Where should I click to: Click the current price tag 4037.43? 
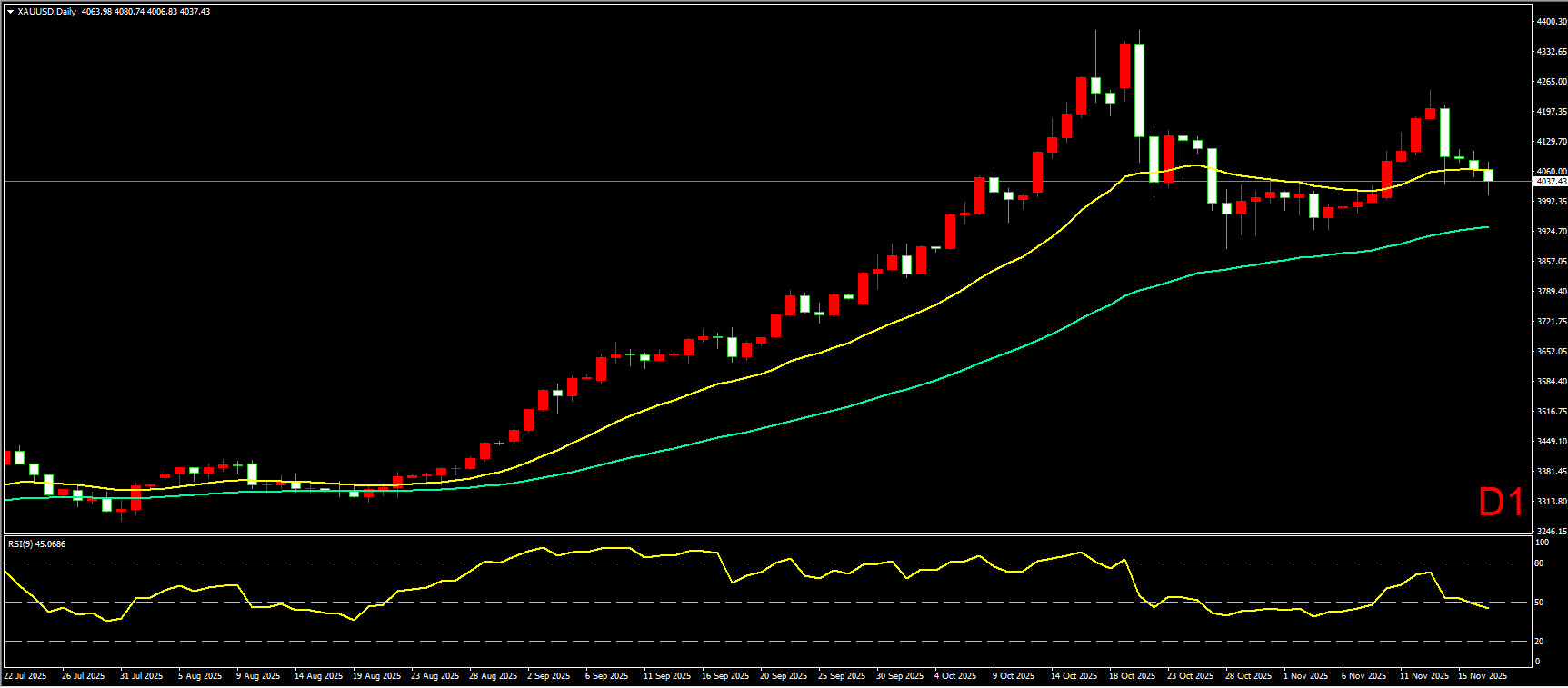(1551, 182)
